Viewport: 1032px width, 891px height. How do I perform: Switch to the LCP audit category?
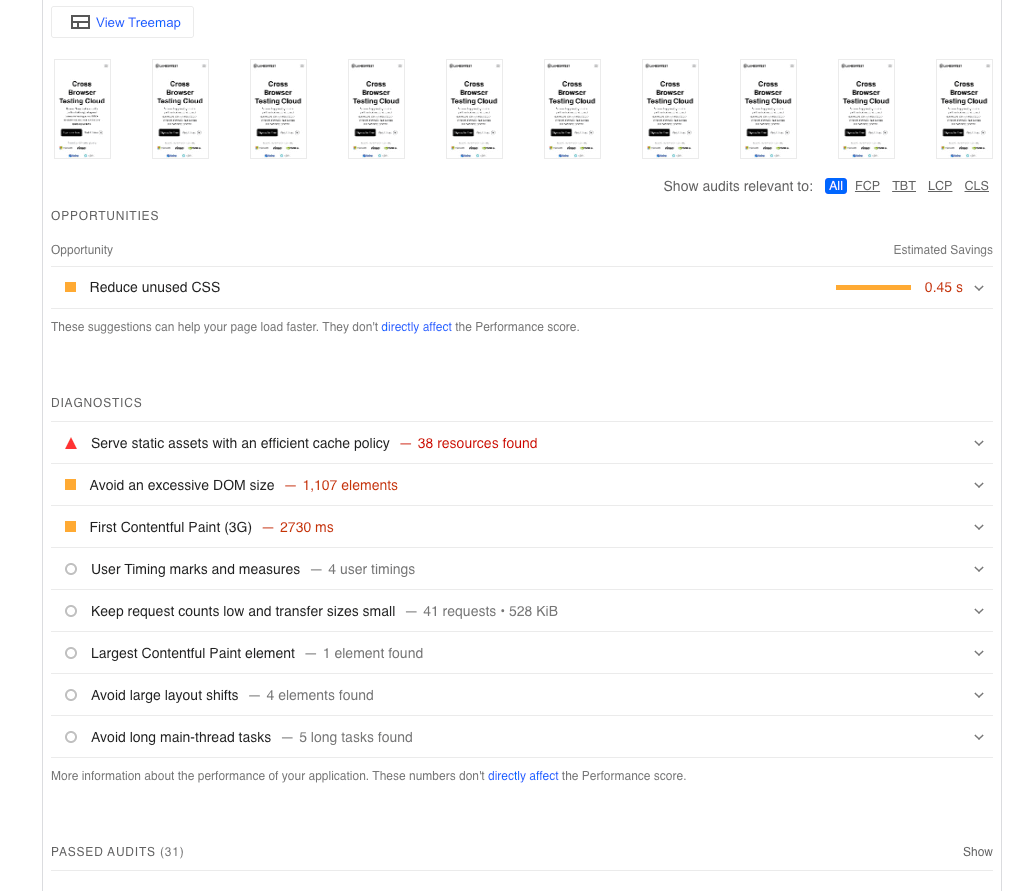(x=940, y=186)
